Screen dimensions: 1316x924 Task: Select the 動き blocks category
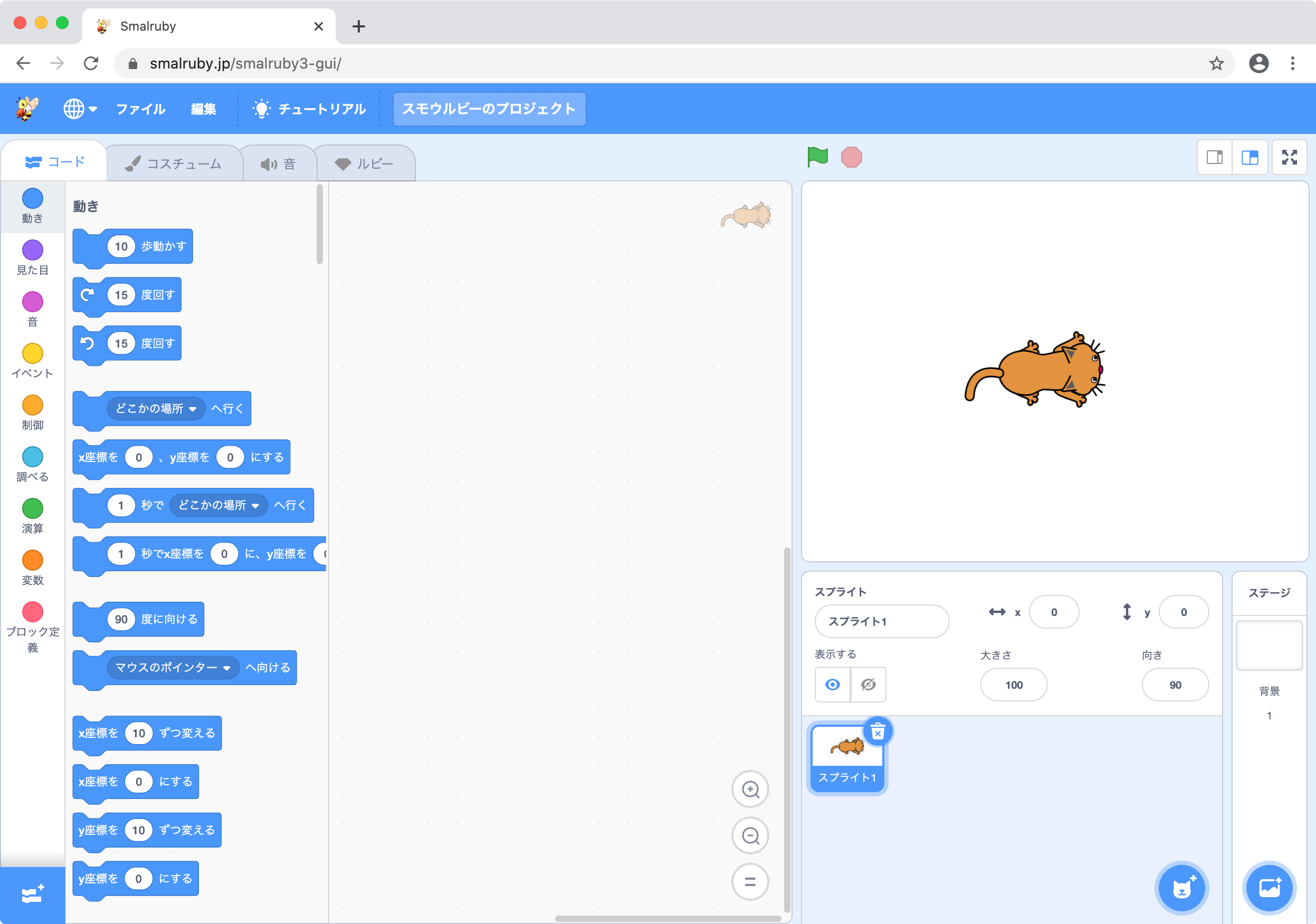(33, 206)
